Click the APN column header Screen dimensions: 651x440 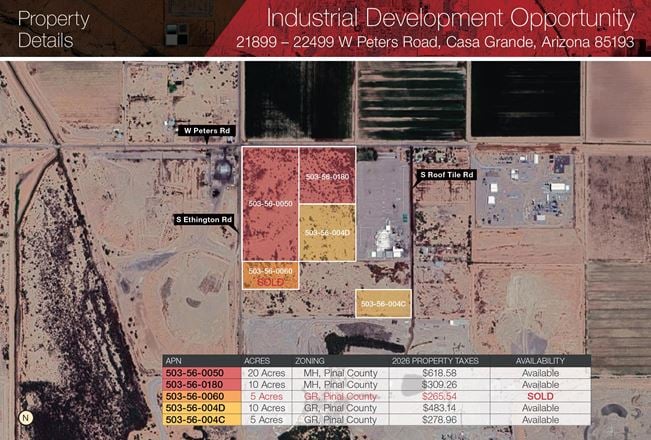tap(174, 361)
